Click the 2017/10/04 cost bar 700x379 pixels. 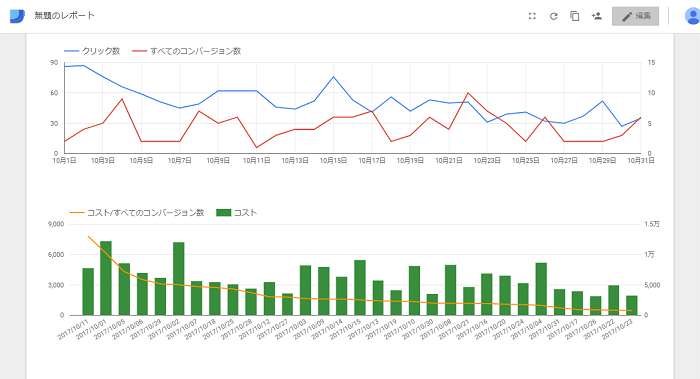pos(541,289)
